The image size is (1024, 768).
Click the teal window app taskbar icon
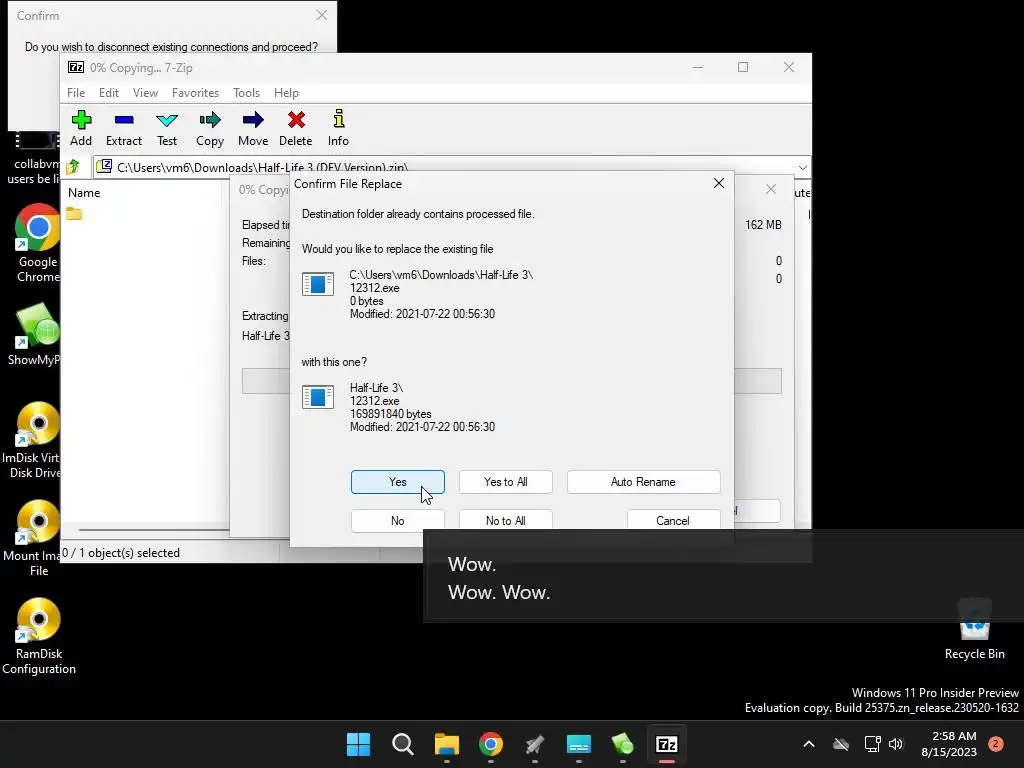point(579,744)
